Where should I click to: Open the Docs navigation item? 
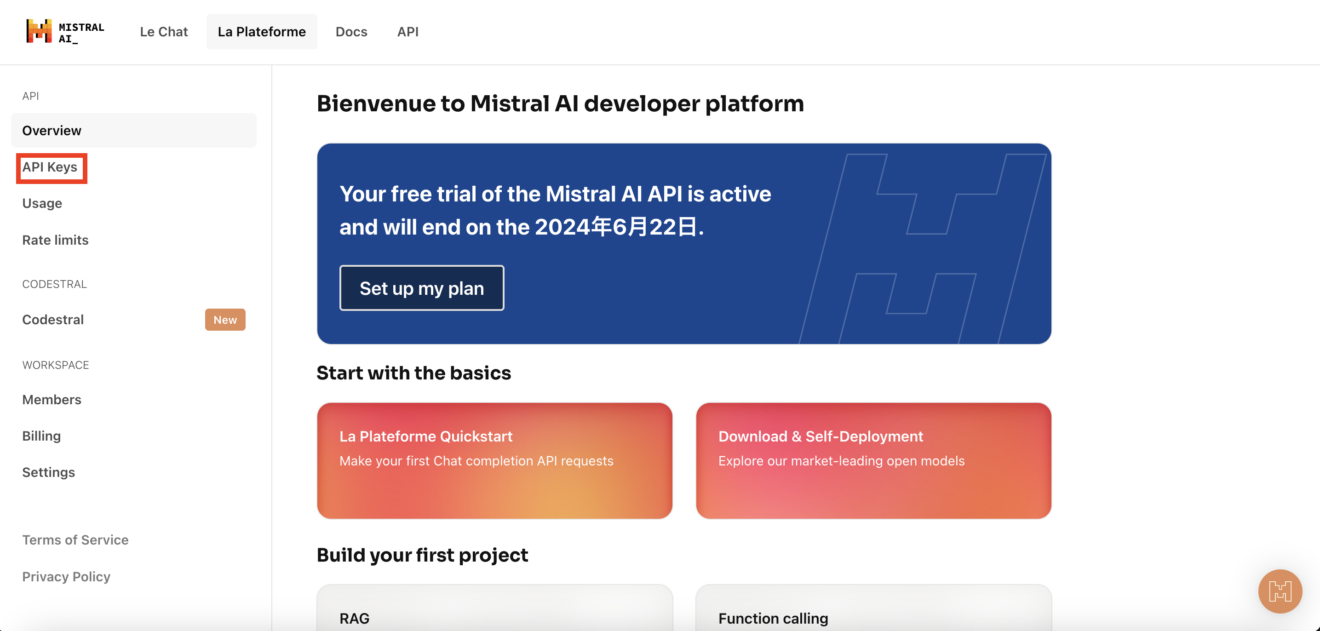[351, 32]
